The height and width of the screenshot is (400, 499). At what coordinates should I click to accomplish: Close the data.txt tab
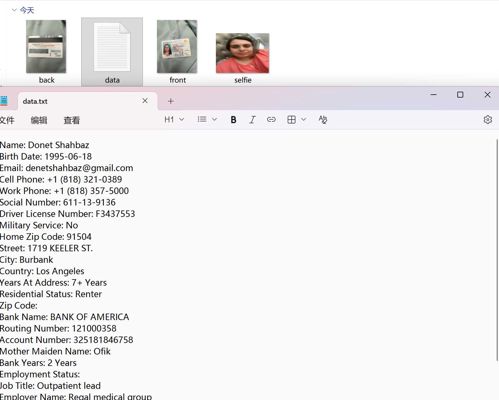[145, 101]
